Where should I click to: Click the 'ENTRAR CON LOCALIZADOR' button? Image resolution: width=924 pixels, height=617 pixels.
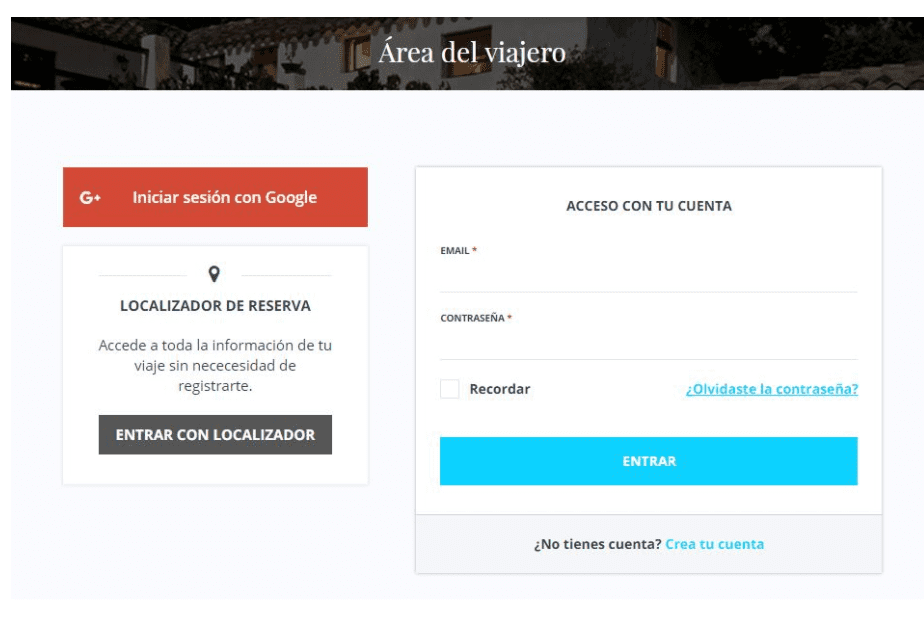[x=215, y=435]
